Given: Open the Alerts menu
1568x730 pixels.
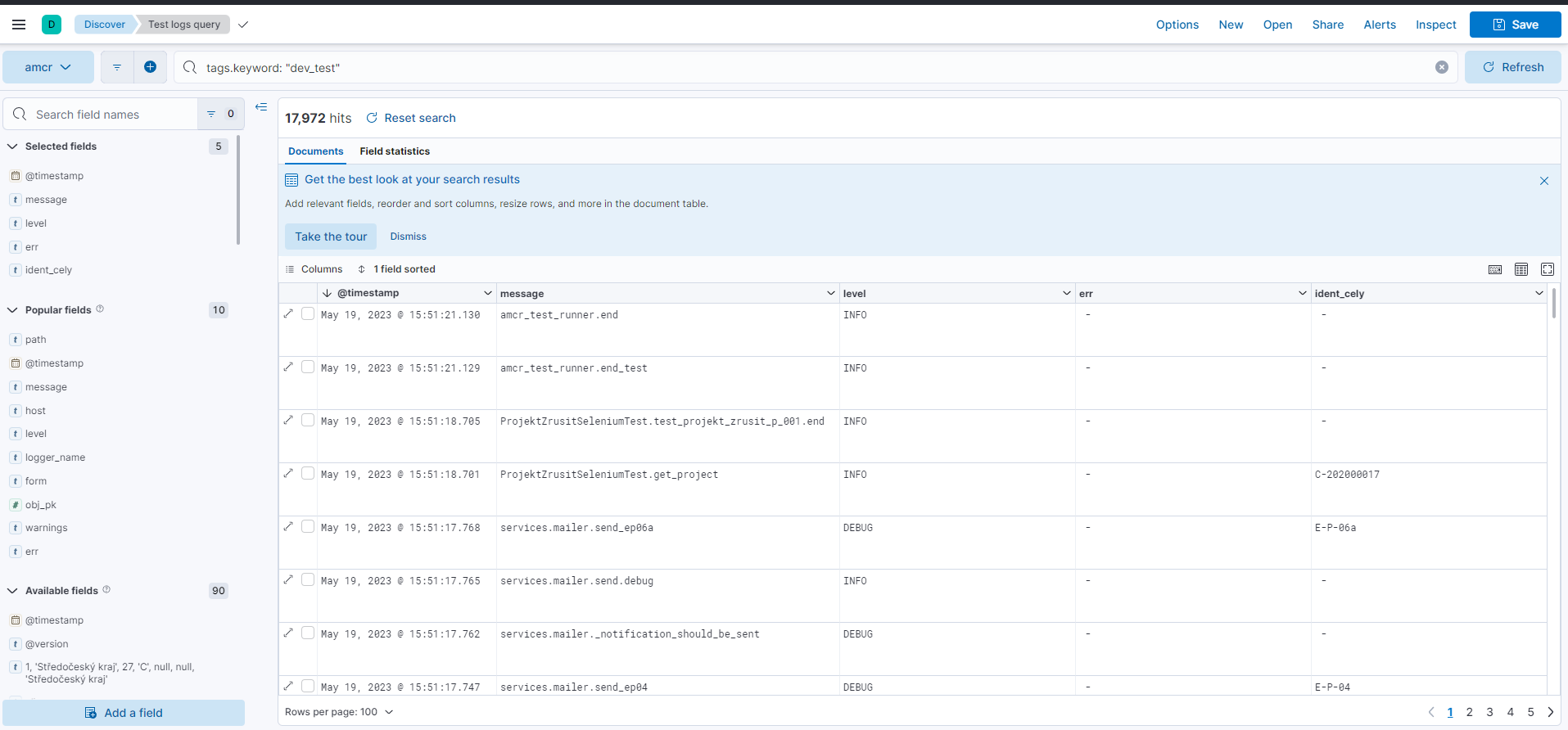Looking at the screenshot, I should click(1380, 25).
